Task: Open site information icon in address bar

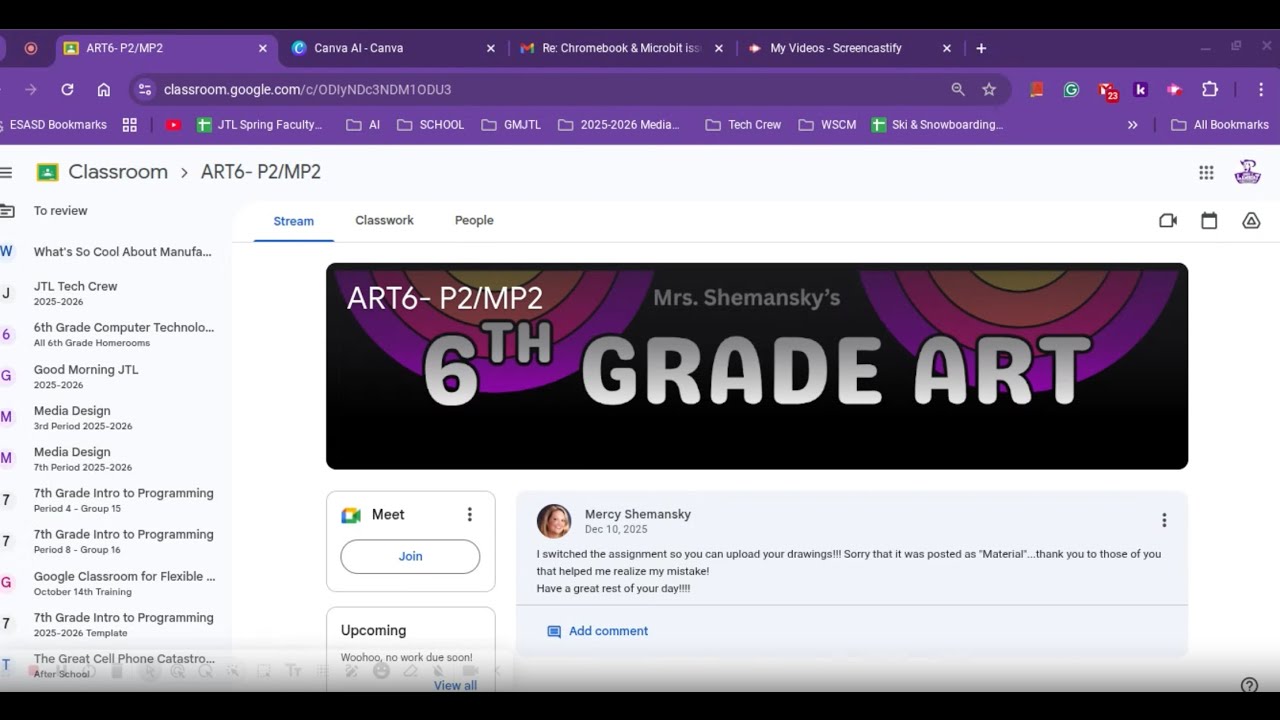Action: [145, 89]
